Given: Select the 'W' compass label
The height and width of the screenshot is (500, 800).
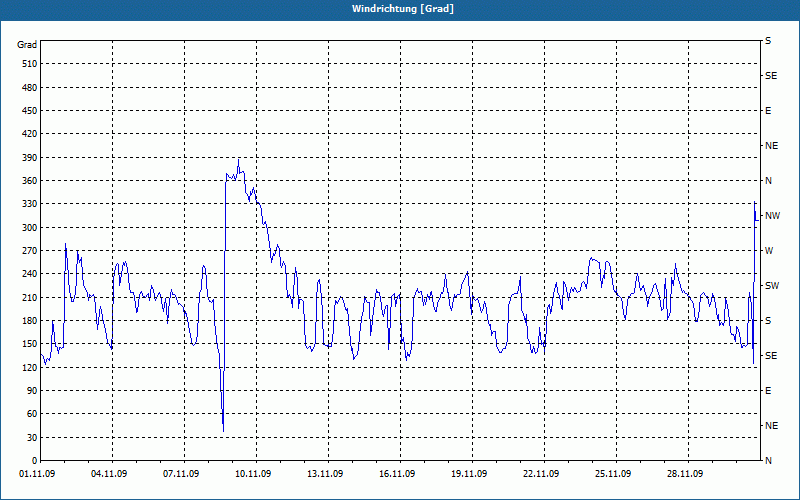Looking at the screenshot, I should [769, 251].
